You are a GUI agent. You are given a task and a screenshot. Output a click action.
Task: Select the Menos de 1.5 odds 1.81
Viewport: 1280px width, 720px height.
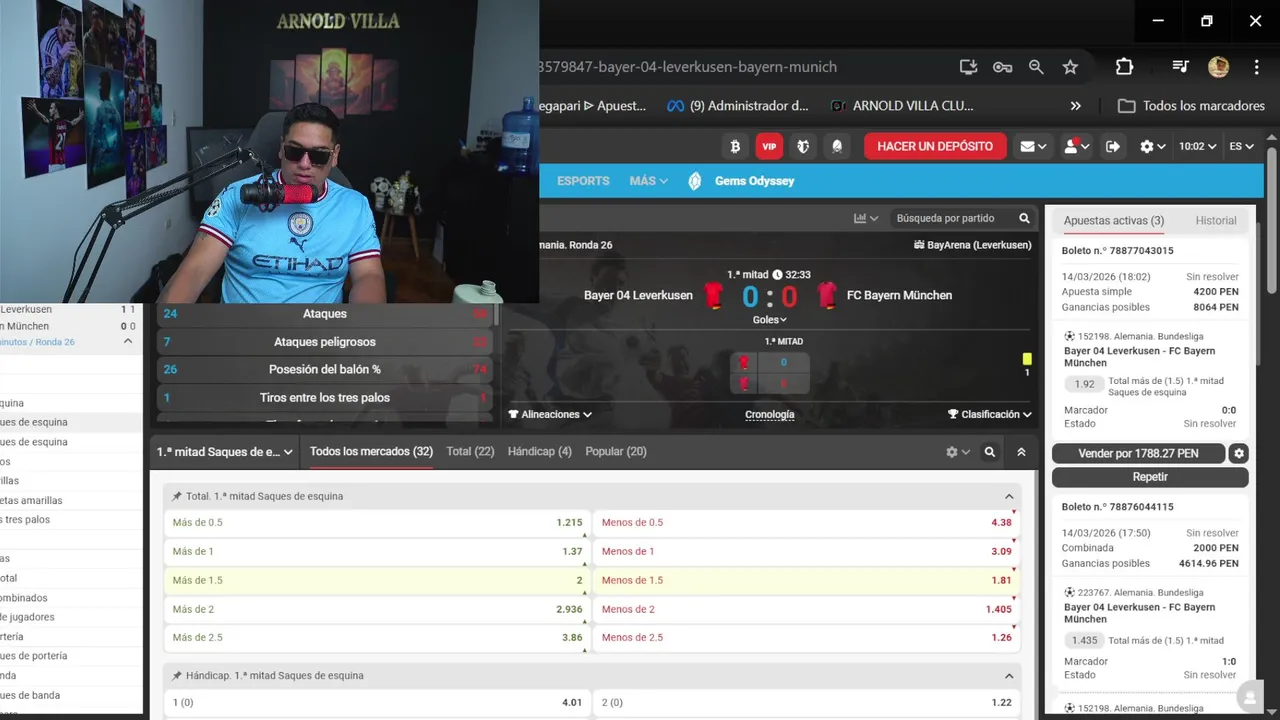[807, 580]
